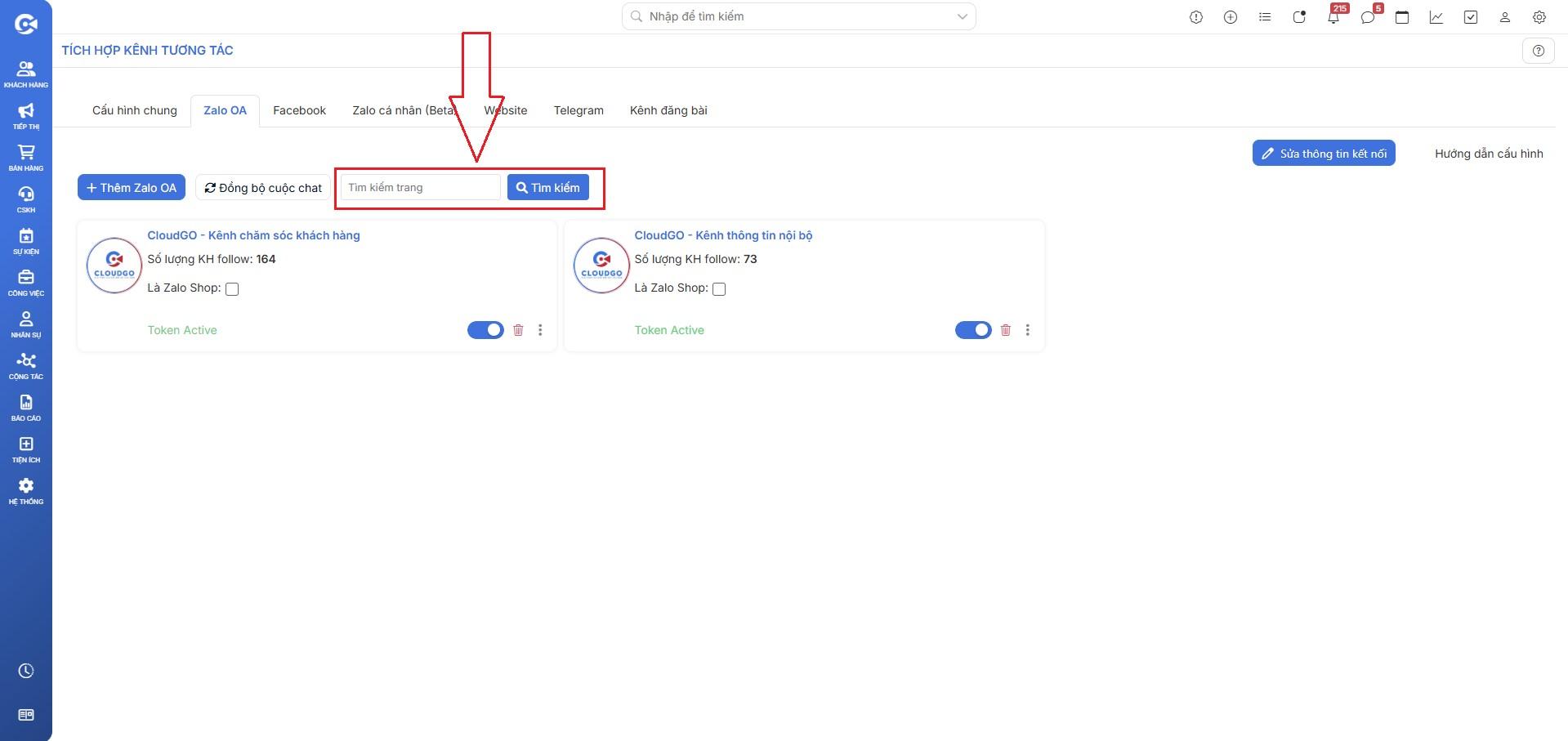Viewport: 1568px width, 741px height.
Task: Toggle off Kênh chăm sóc khách hàng switch
Action: click(x=485, y=330)
